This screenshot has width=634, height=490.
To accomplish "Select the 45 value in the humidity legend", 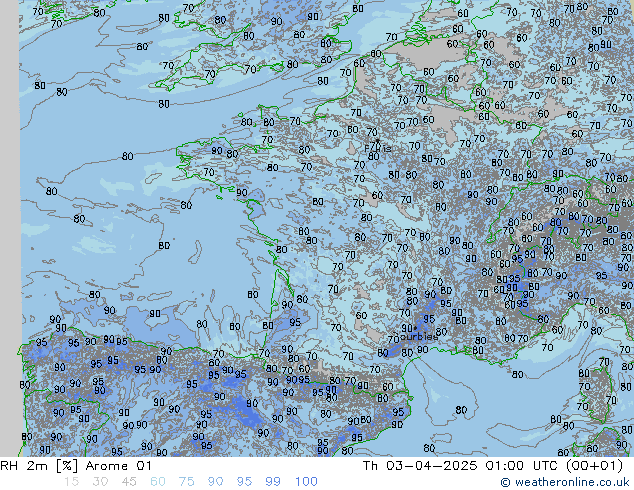I will click(129, 482).
